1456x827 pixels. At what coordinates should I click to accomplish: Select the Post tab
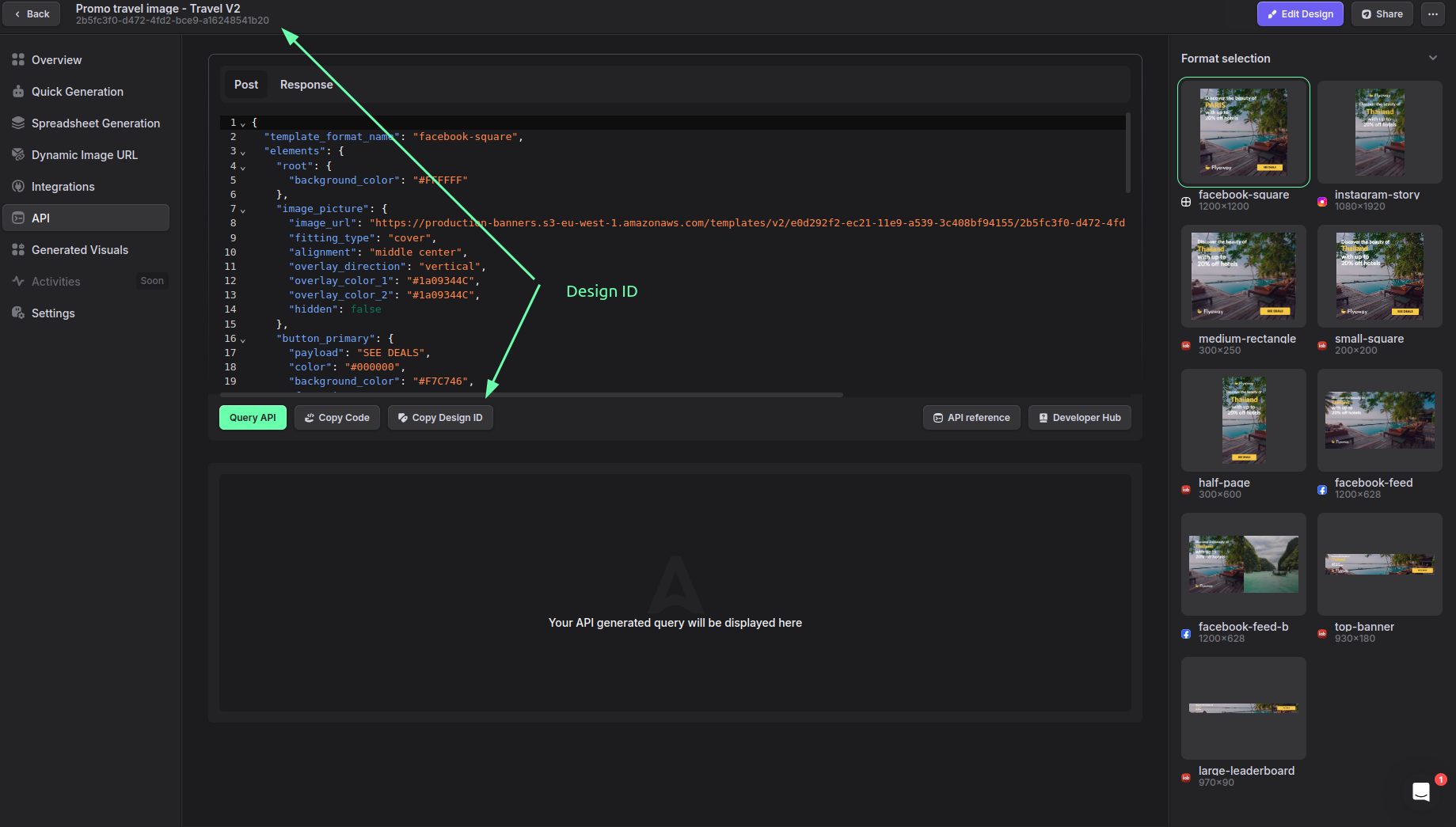click(245, 85)
